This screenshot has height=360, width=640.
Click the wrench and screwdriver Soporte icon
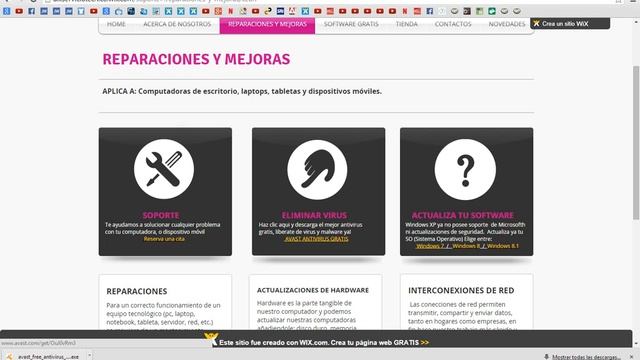tap(164, 169)
